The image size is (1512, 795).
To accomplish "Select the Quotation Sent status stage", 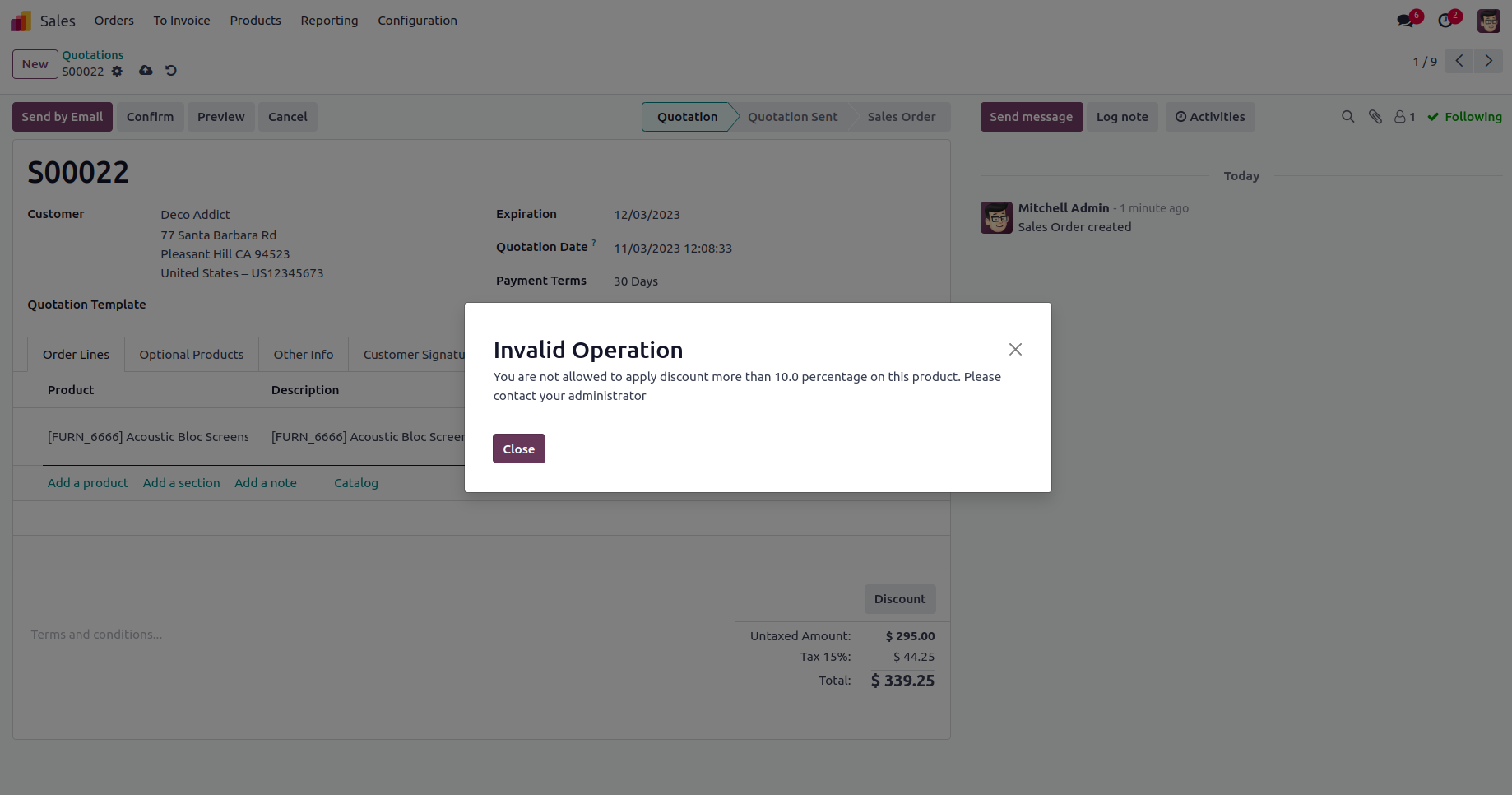I will pyautogui.click(x=792, y=117).
